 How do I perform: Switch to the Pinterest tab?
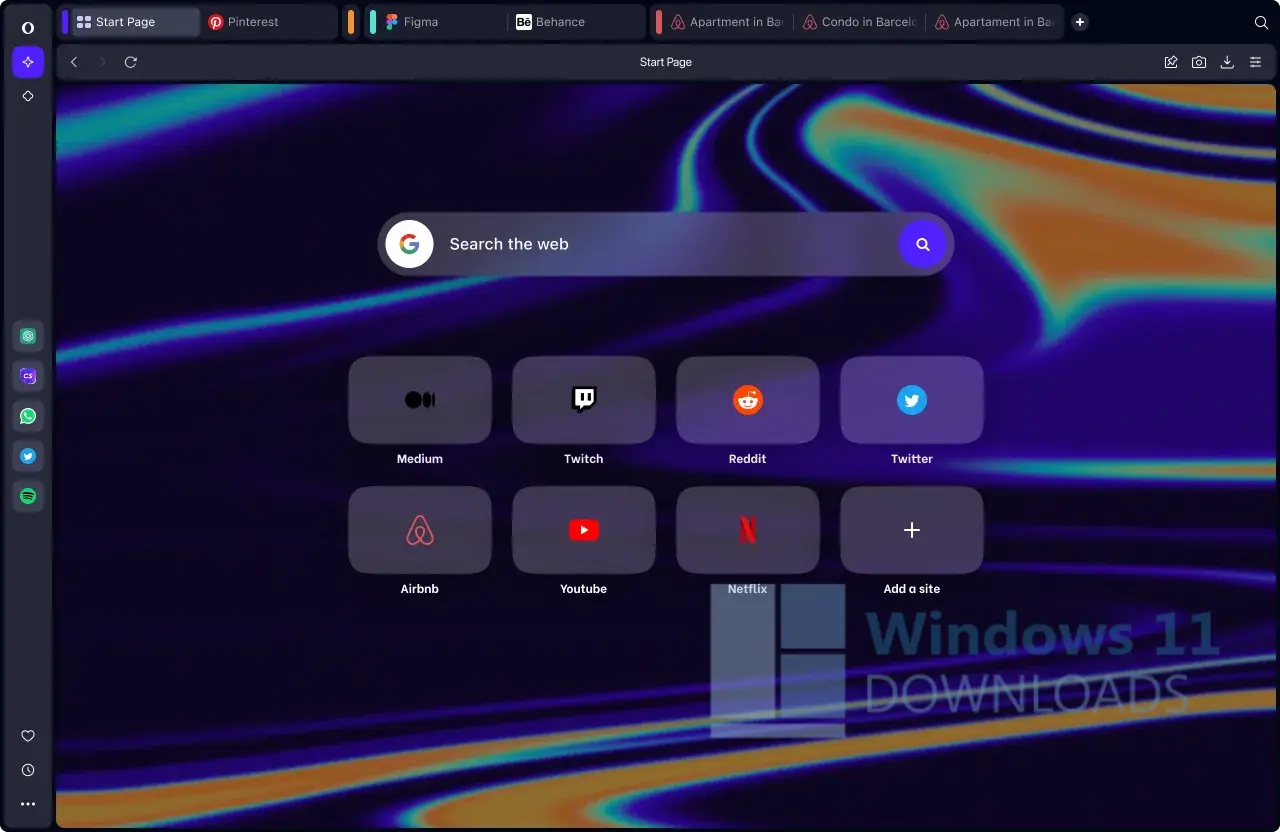pyautogui.click(x=268, y=22)
